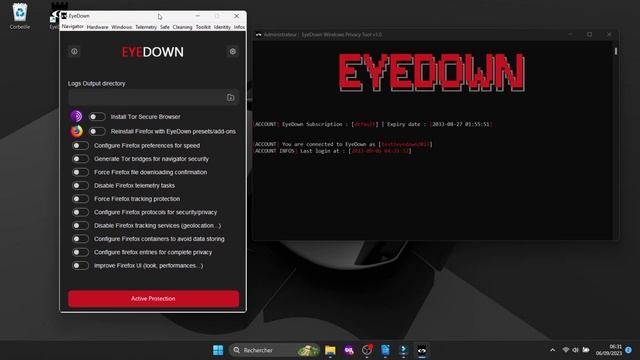Toggle Configure Firefox protocols for security/privacy
The image size is (640, 360).
tap(80, 212)
